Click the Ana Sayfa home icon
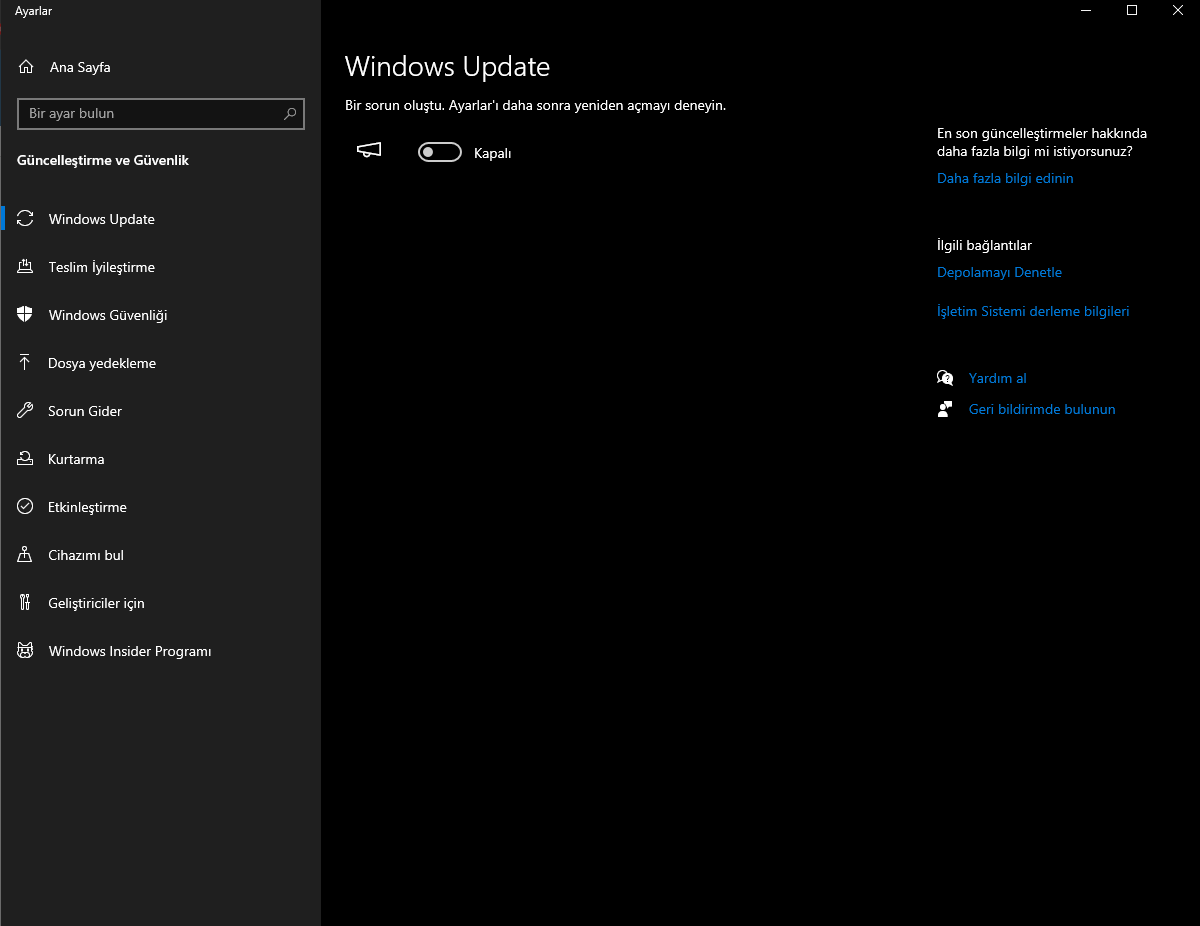This screenshot has height=926, width=1200. (26, 68)
